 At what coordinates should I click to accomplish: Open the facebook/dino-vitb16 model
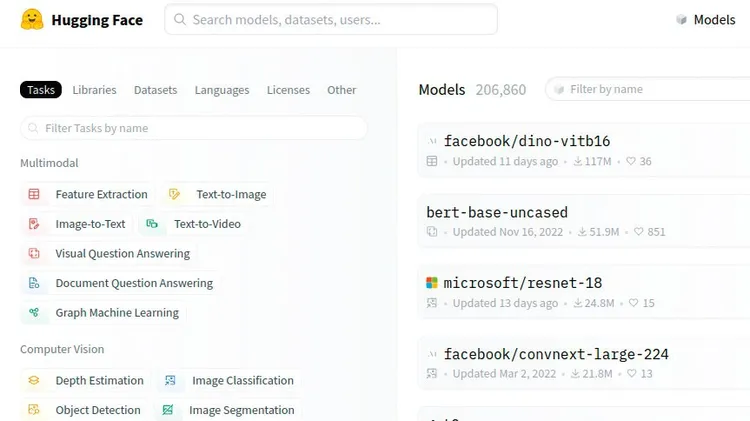pyautogui.click(x=527, y=141)
